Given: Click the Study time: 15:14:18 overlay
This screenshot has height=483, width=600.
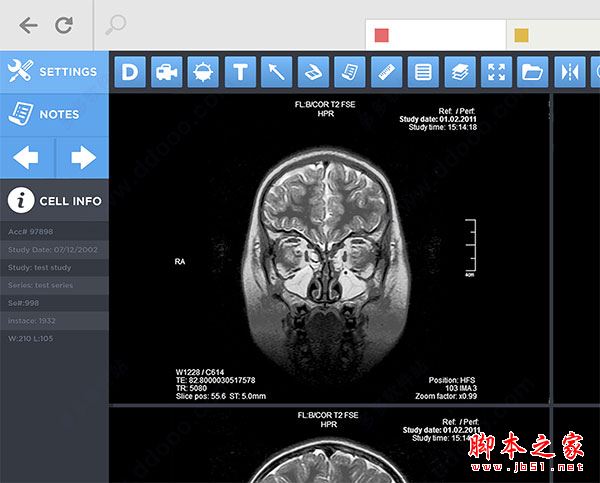Looking at the screenshot, I should tap(443, 127).
